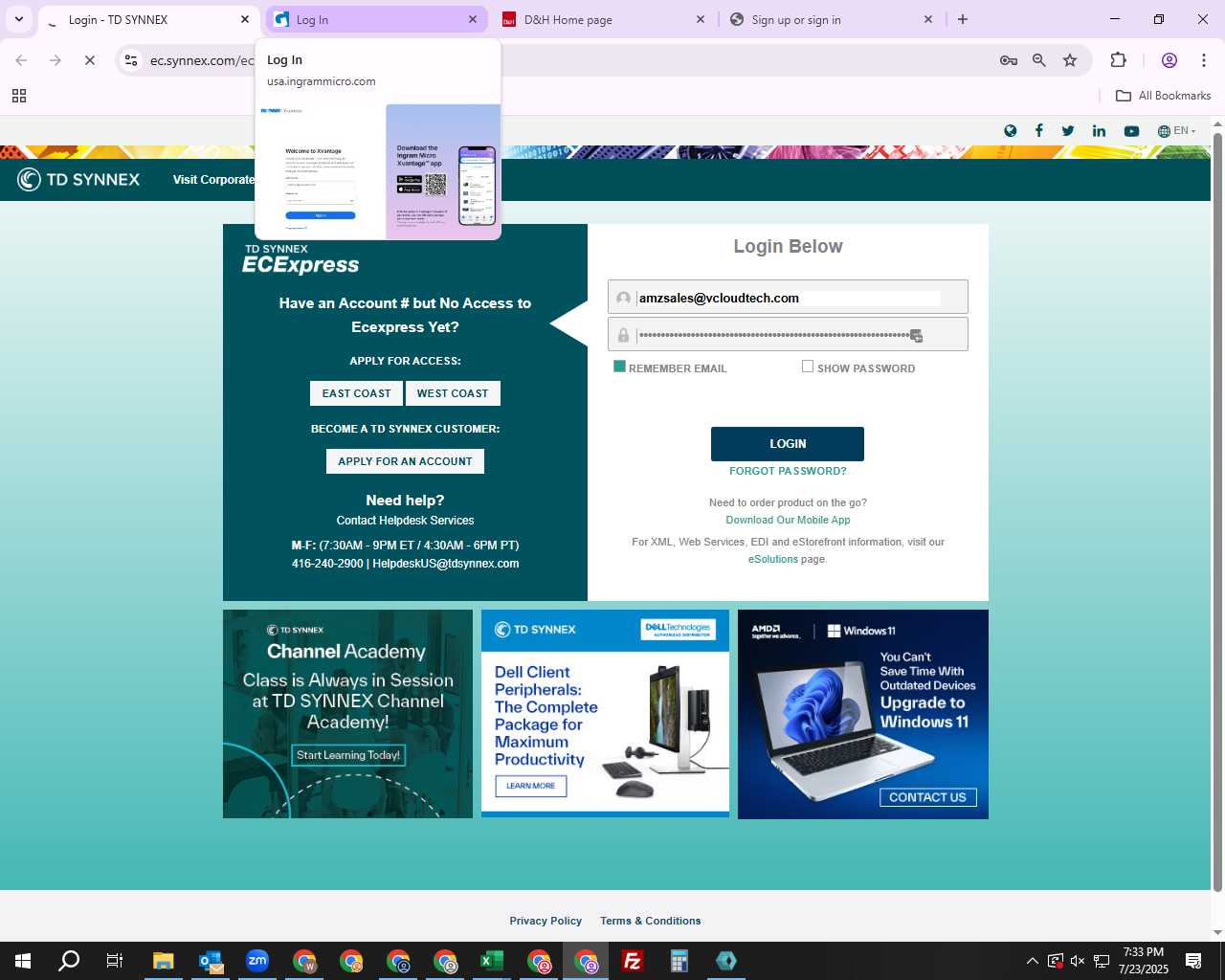Click the browser back arrow
The image size is (1225, 980).
[21, 60]
